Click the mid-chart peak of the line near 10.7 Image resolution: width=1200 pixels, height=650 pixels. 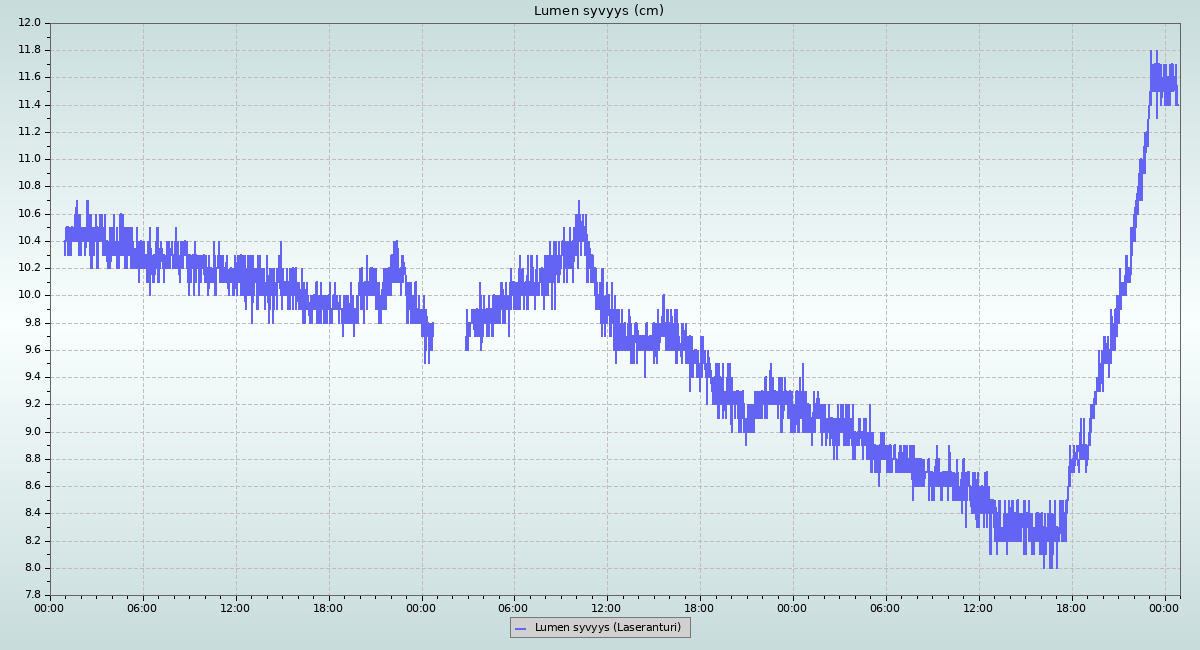pyautogui.click(x=578, y=203)
